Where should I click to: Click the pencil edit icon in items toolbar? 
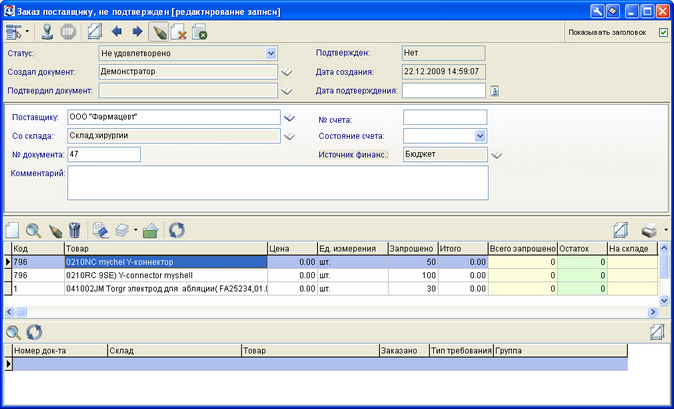(55, 231)
